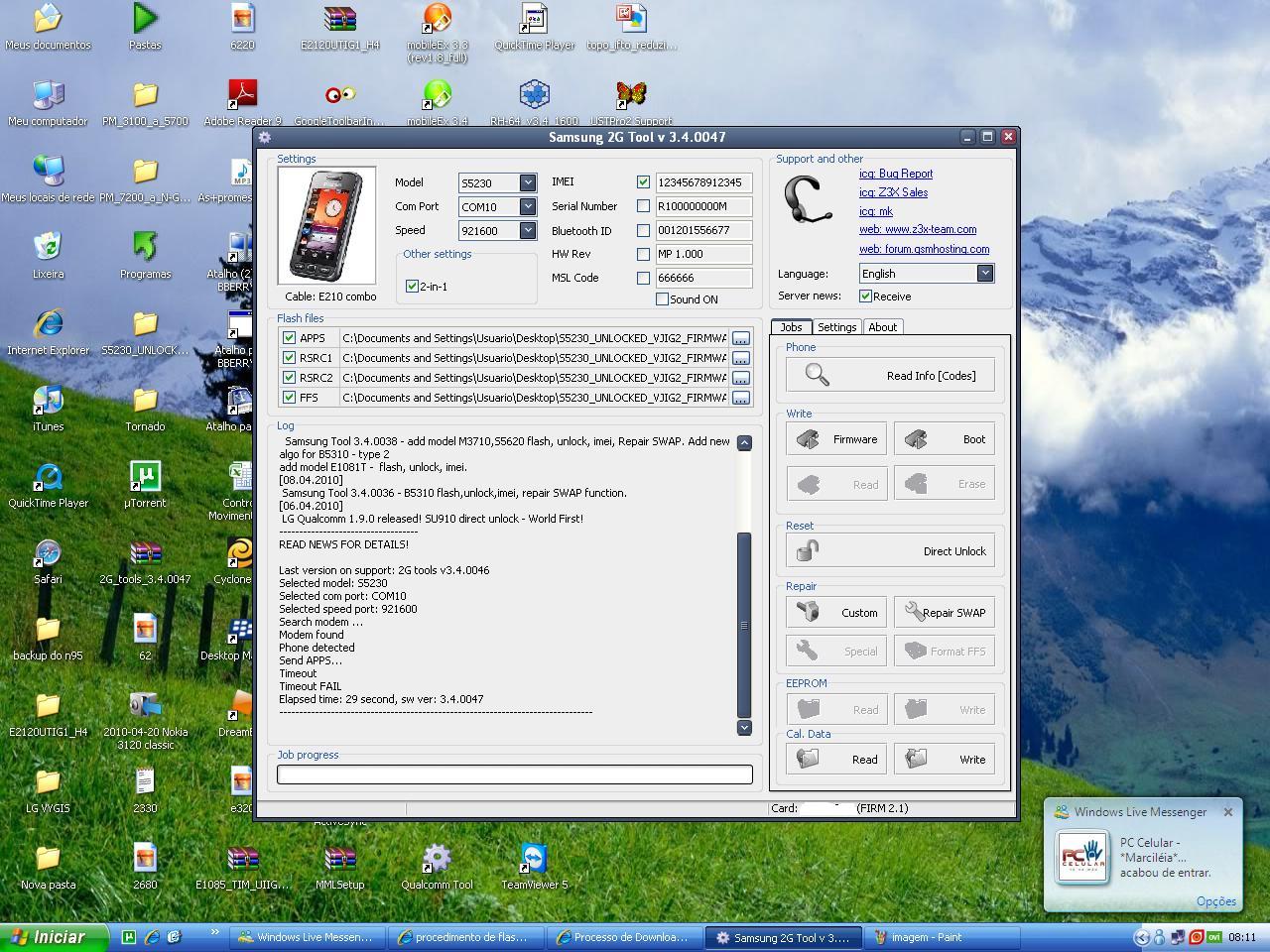This screenshot has width=1270, height=952.
Task: Enable the Serial Number checkbox
Action: pyautogui.click(x=643, y=206)
